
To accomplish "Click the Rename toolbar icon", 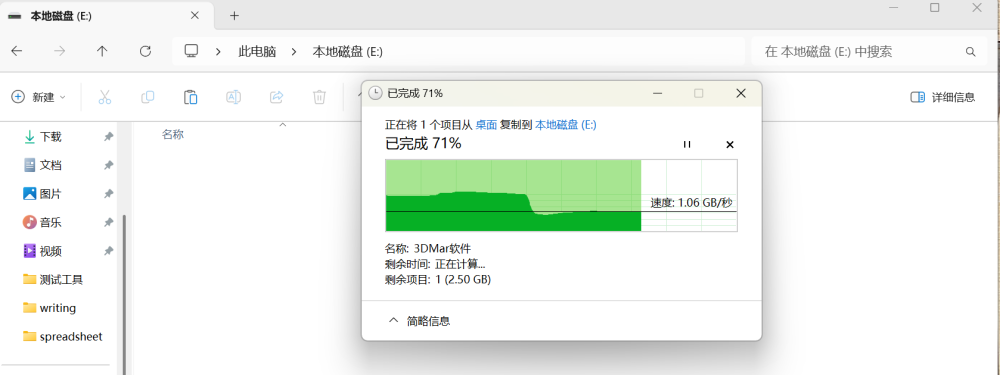I will [x=233, y=97].
